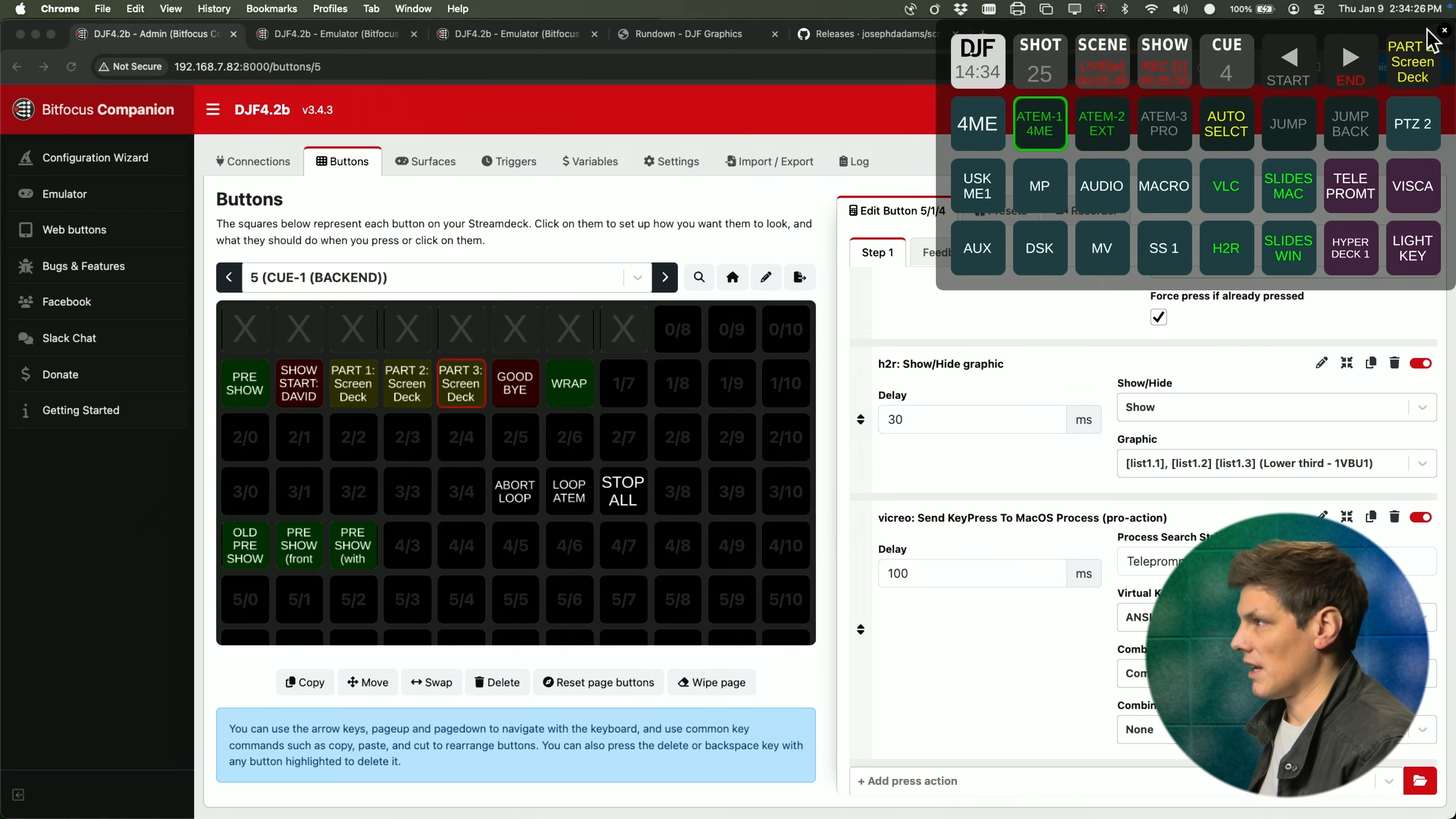Click the h2r Delay field showing 30
This screenshot has height=819, width=1456.
pyautogui.click(x=972, y=419)
